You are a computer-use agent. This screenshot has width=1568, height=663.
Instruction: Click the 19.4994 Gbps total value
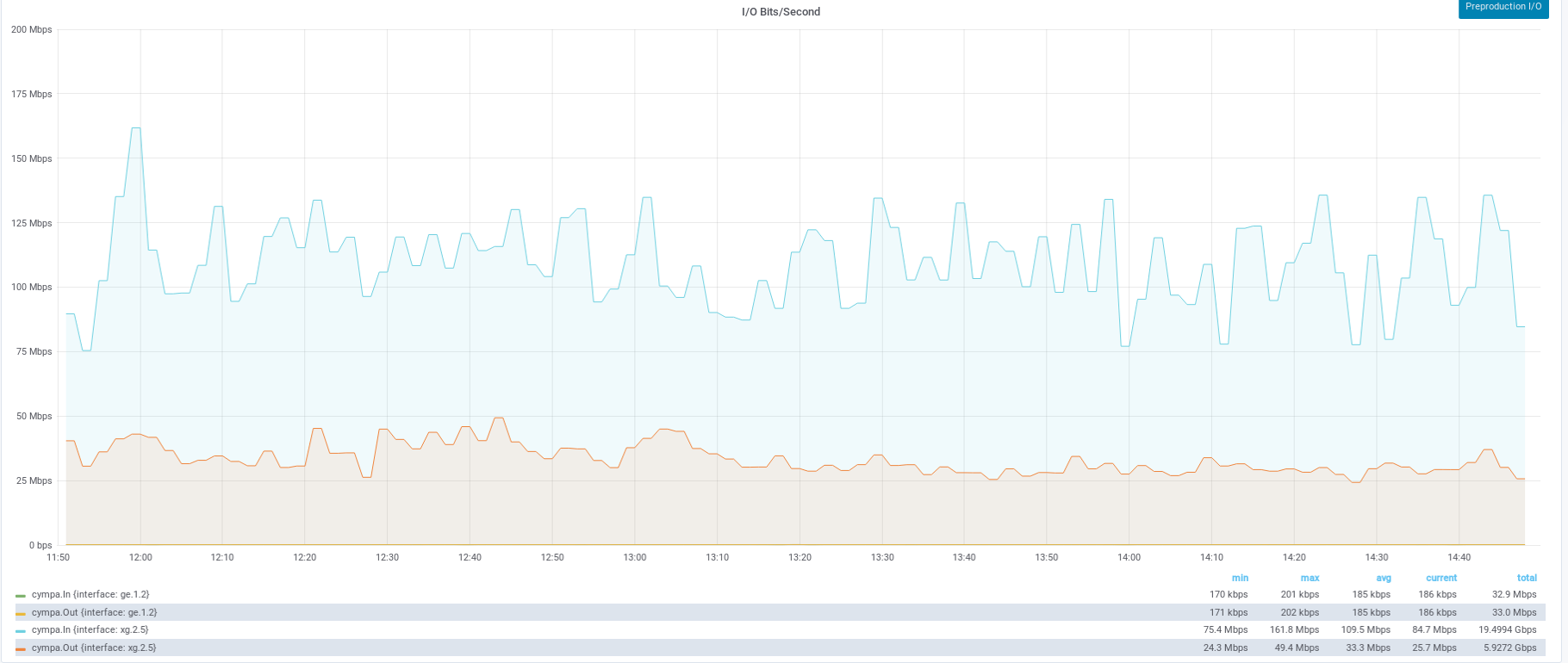[1508, 630]
